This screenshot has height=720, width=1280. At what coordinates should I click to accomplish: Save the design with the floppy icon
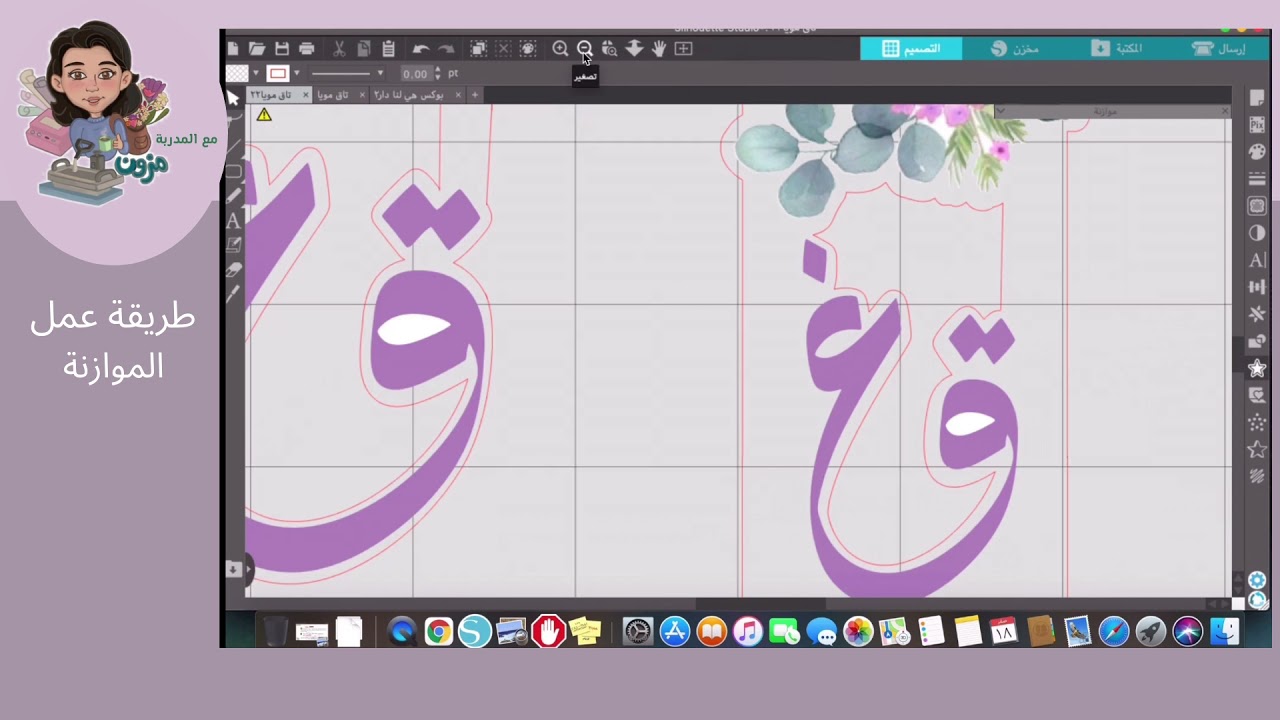[x=282, y=48]
